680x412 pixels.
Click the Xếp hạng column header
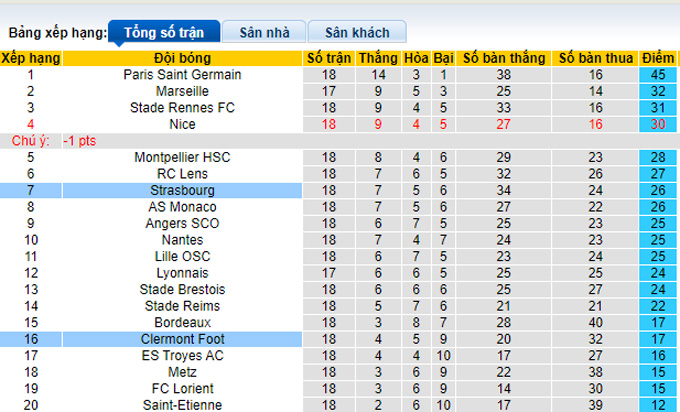[x=31, y=58]
